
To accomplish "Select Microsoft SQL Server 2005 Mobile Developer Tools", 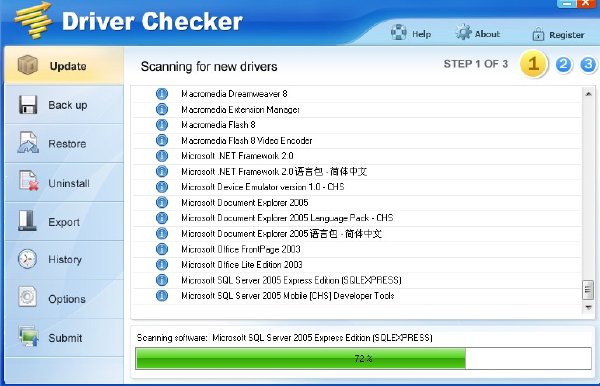I will click(x=288, y=295).
